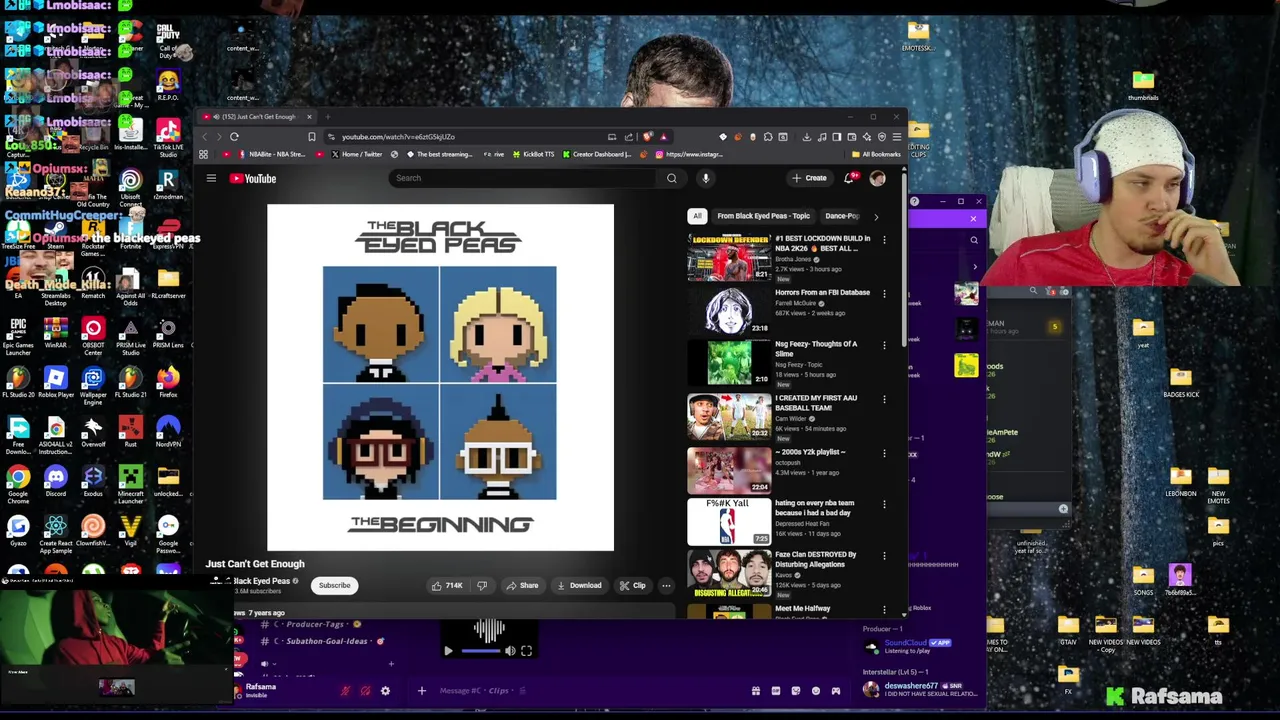Open Roblox Player desktop shortcut
The width and height of the screenshot is (1280, 720).
click(56, 383)
